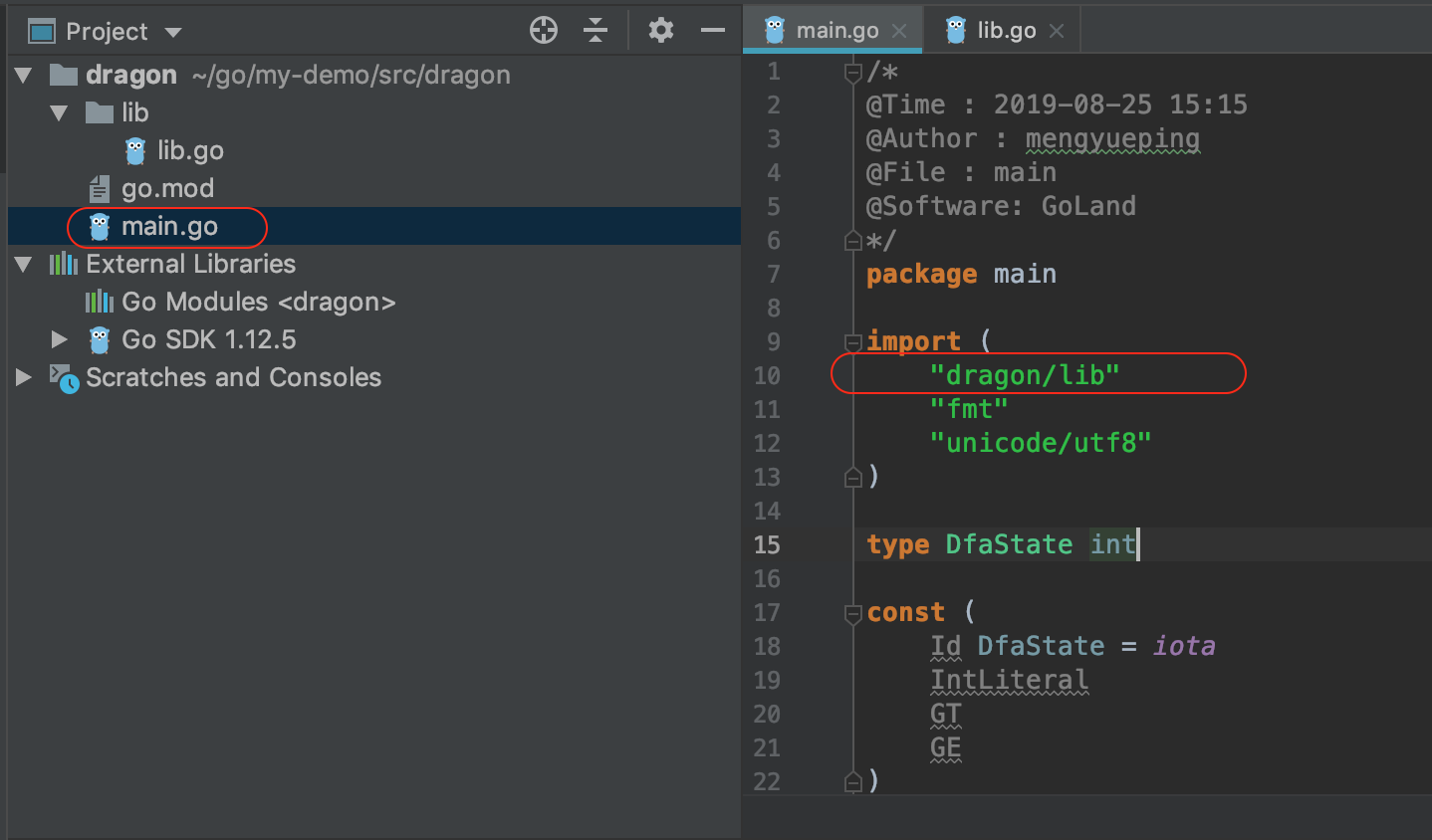Click Scratches and Consoles clock icon
Image resolution: width=1432 pixels, height=840 pixels.
click(x=65, y=378)
